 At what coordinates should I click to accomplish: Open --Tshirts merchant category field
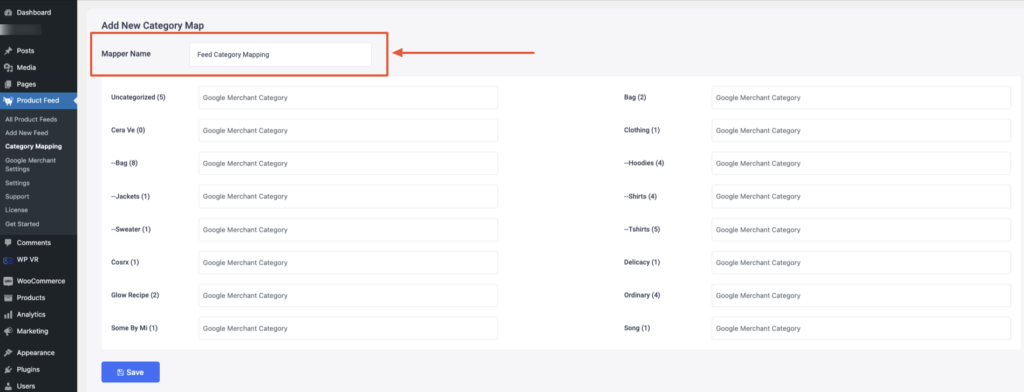tap(861, 230)
